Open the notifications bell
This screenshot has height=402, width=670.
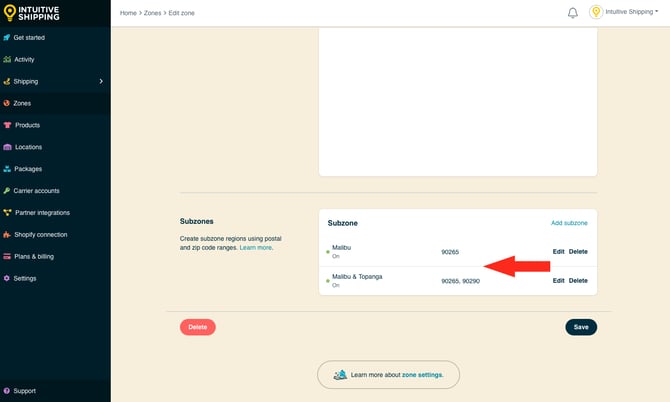(573, 13)
